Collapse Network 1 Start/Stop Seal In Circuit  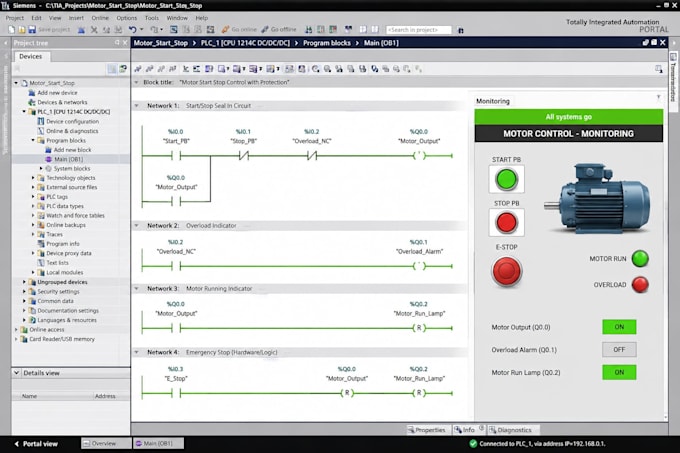pyautogui.click(x=137, y=105)
